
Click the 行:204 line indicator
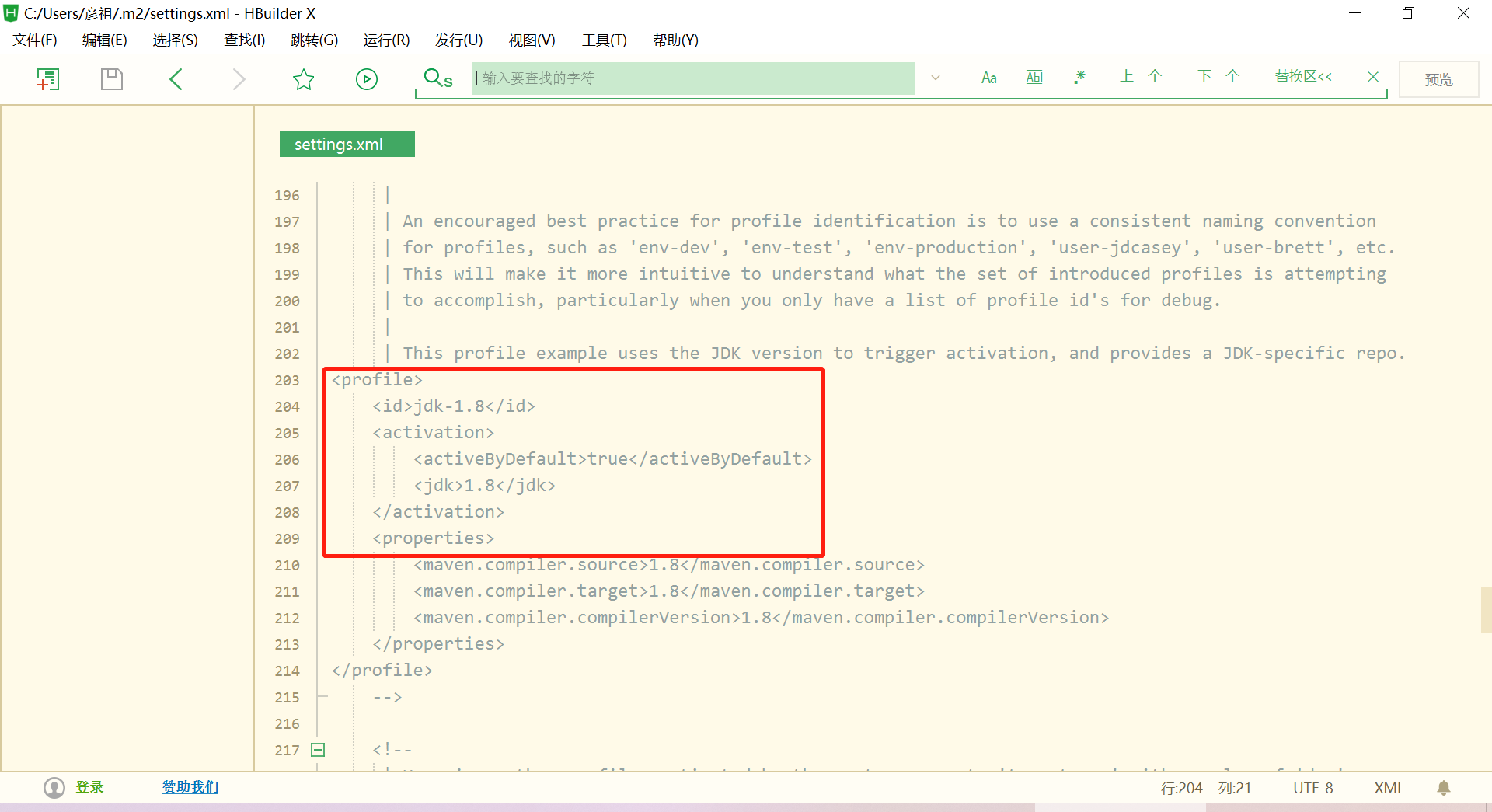[x=1181, y=788]
